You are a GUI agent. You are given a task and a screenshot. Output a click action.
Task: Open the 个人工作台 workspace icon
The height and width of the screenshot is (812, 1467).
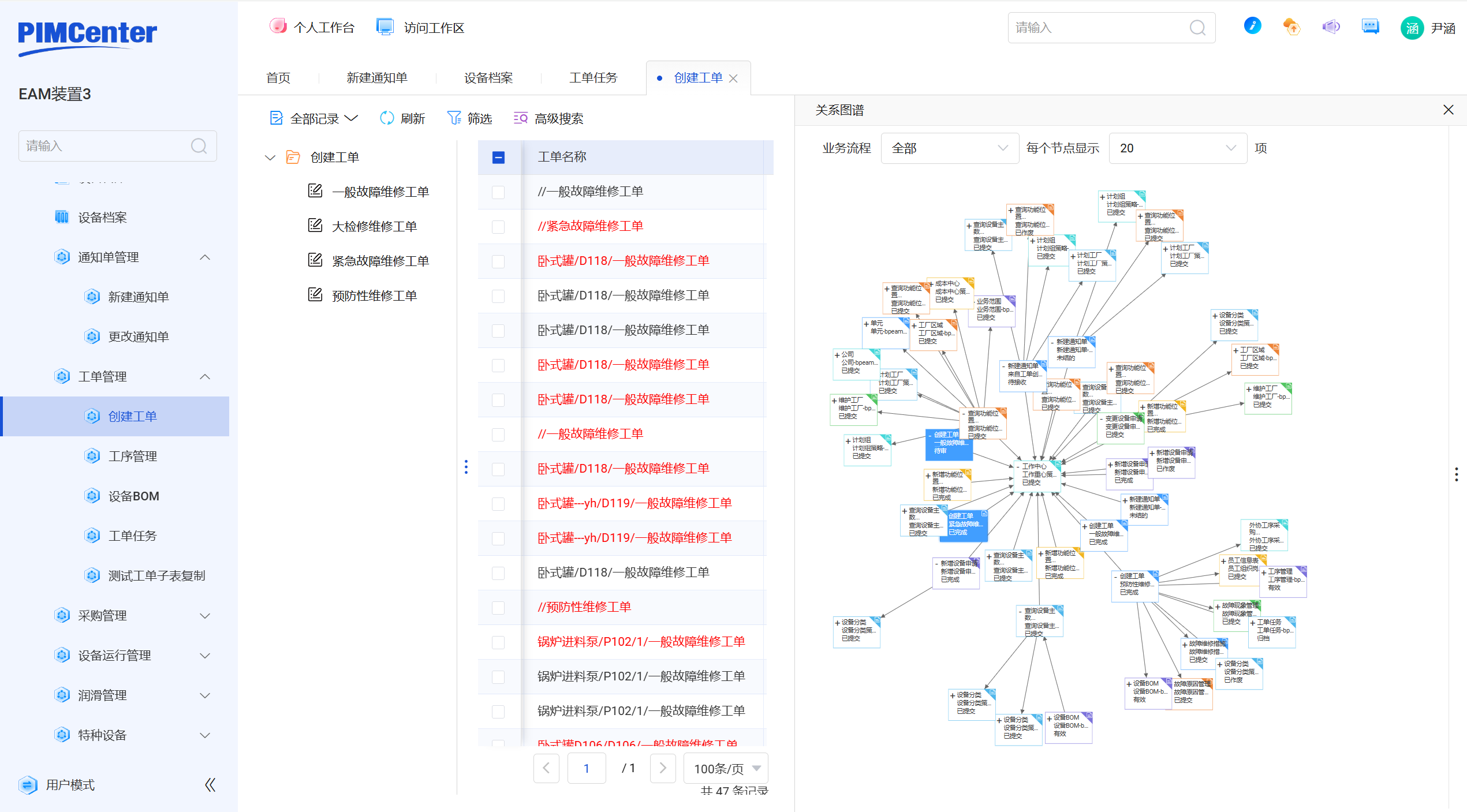click(x=278, y=27)
